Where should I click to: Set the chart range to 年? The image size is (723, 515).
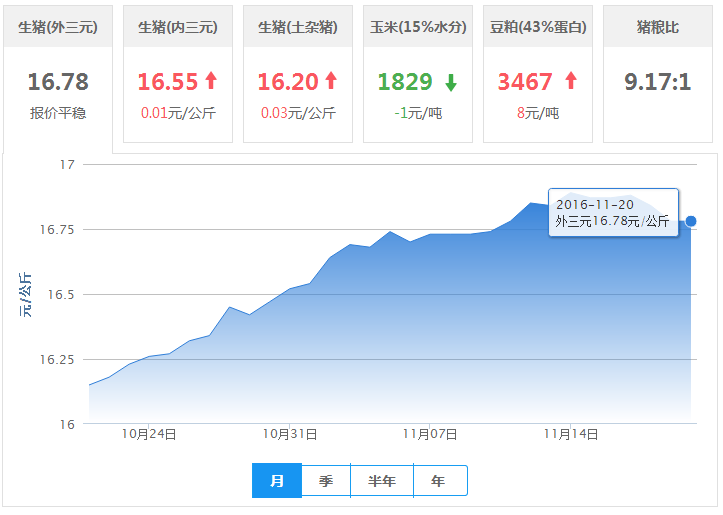(439, 481)
